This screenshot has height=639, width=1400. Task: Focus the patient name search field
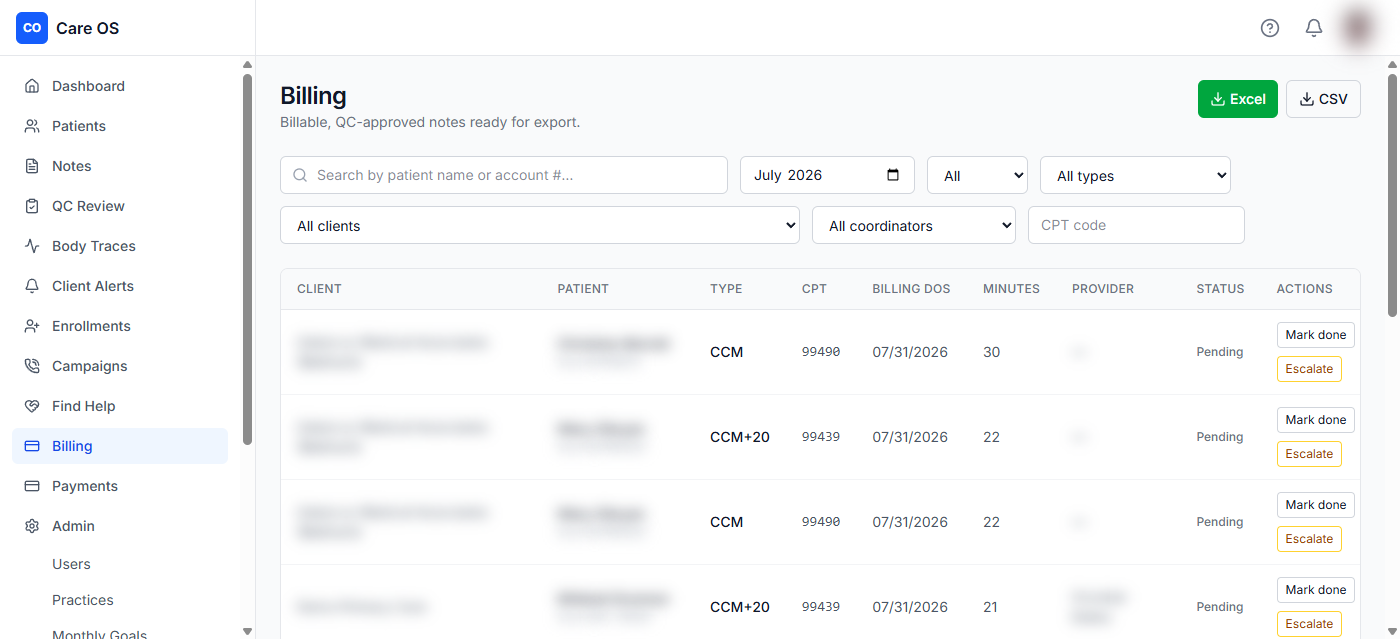point(504,175)
